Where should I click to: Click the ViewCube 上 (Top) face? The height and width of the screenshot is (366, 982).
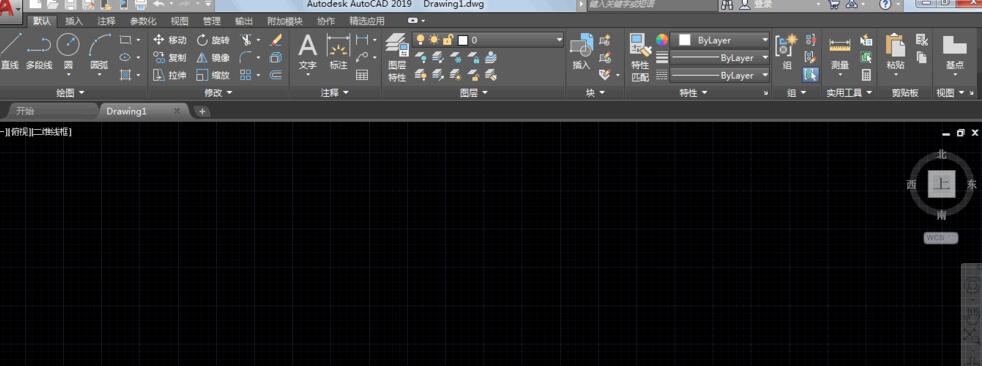[x=941, y=184]
